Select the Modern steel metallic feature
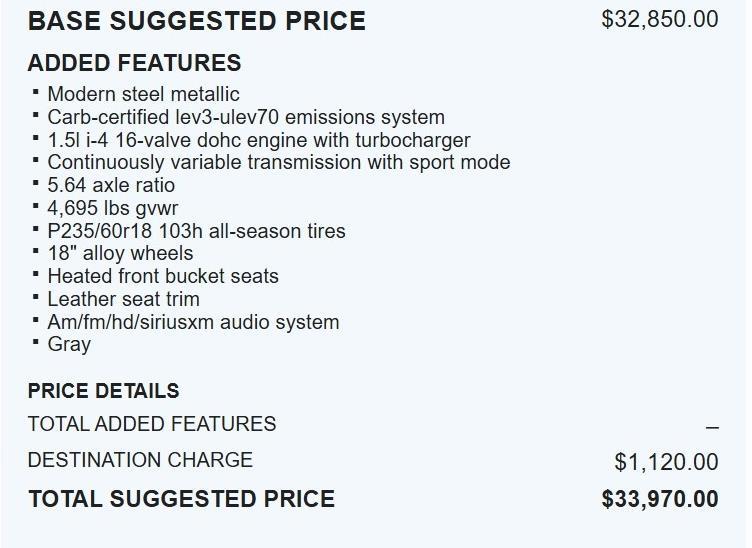This screenshot has width=752, height=548. pyautogui.click(x=143, y=94)
